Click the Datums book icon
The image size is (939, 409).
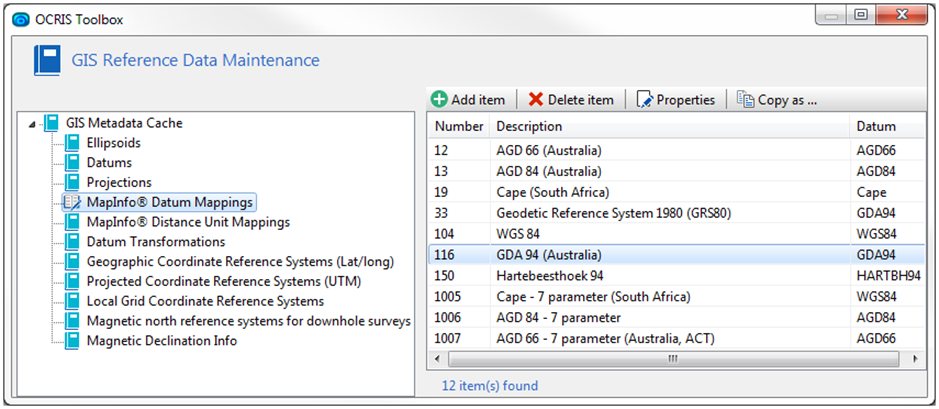tap(72, 163)
